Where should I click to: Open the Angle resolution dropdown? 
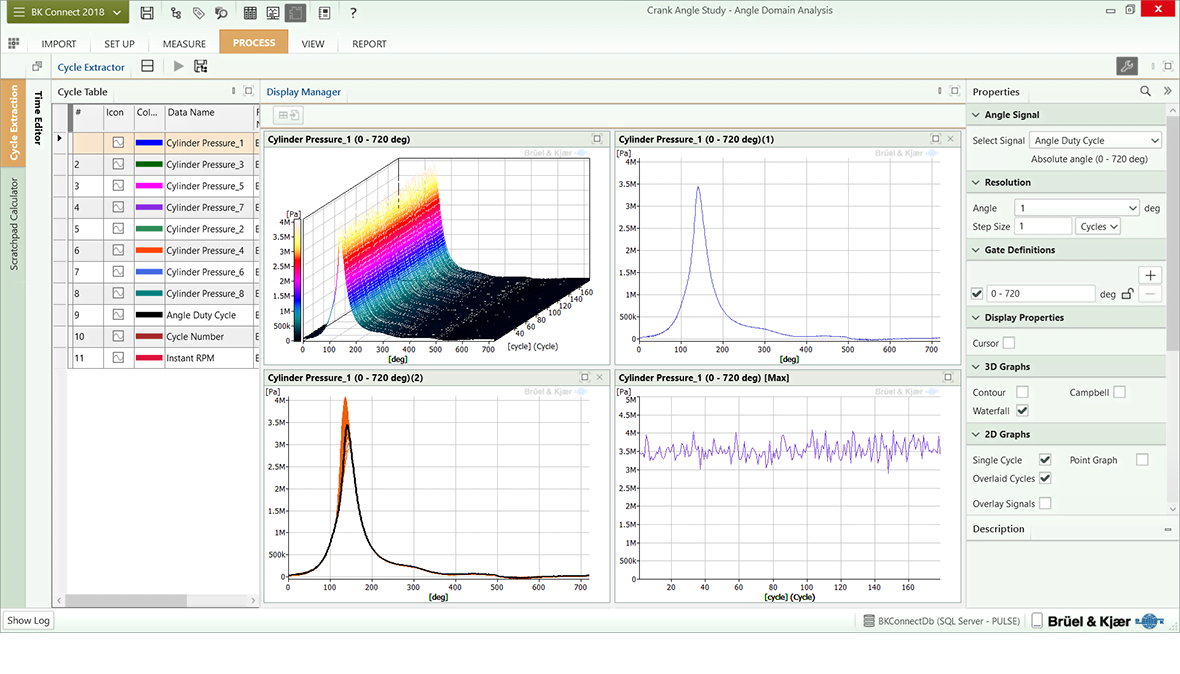(1076, 208)
